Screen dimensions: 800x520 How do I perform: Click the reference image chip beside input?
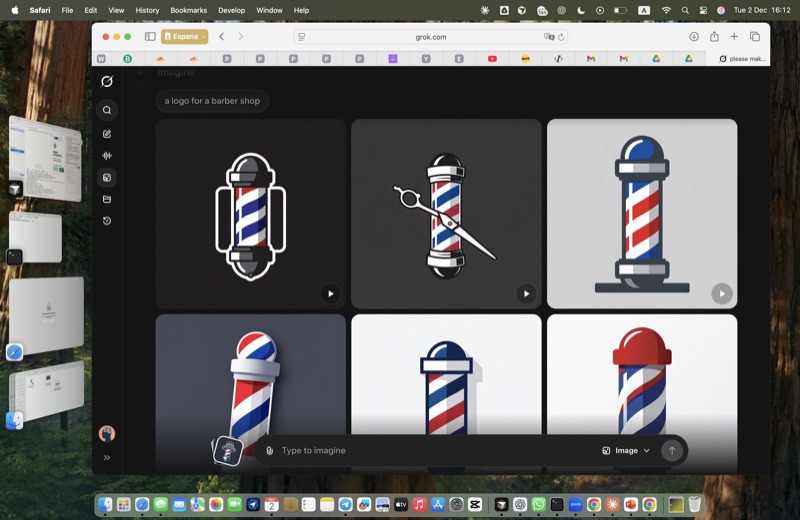[228, 451]
